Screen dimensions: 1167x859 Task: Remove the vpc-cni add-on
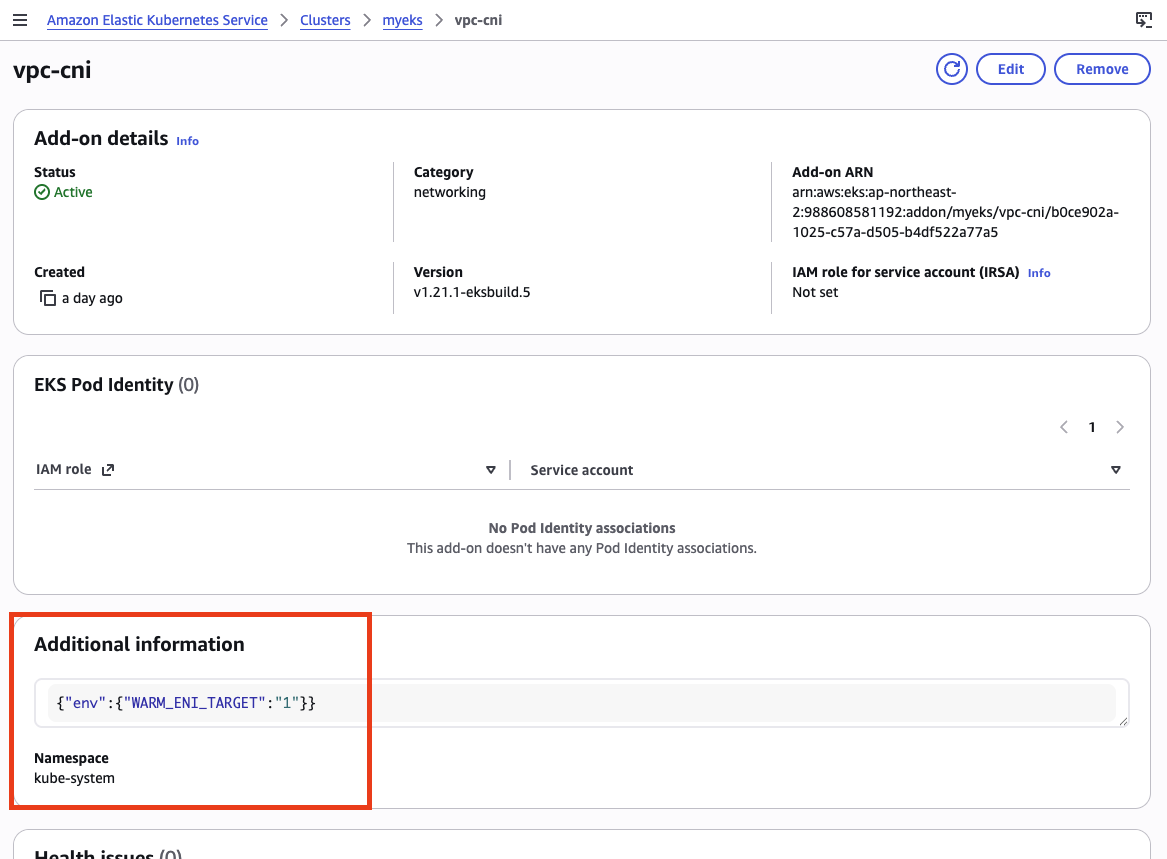(1102, 69)
